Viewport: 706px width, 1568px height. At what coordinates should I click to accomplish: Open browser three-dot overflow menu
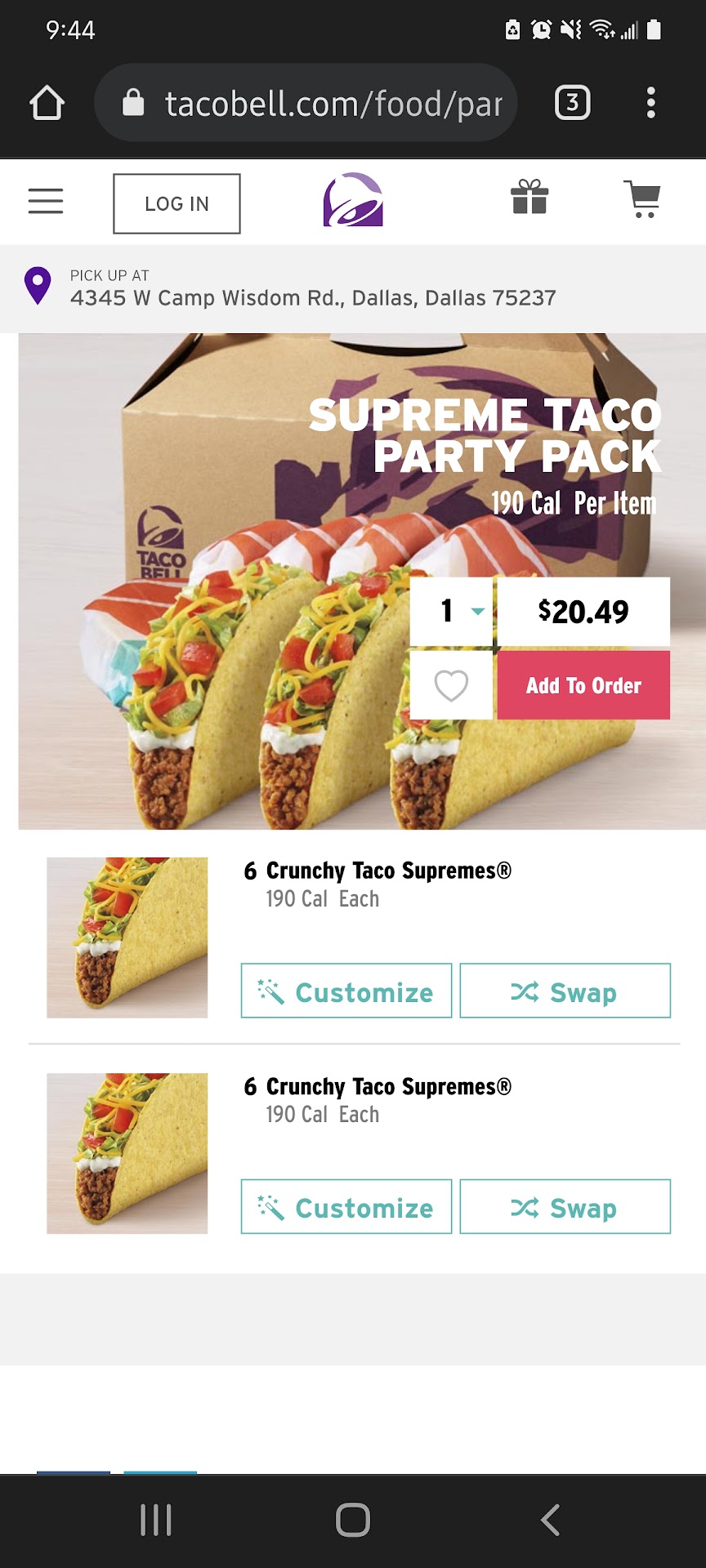click(x=651, y=103)
